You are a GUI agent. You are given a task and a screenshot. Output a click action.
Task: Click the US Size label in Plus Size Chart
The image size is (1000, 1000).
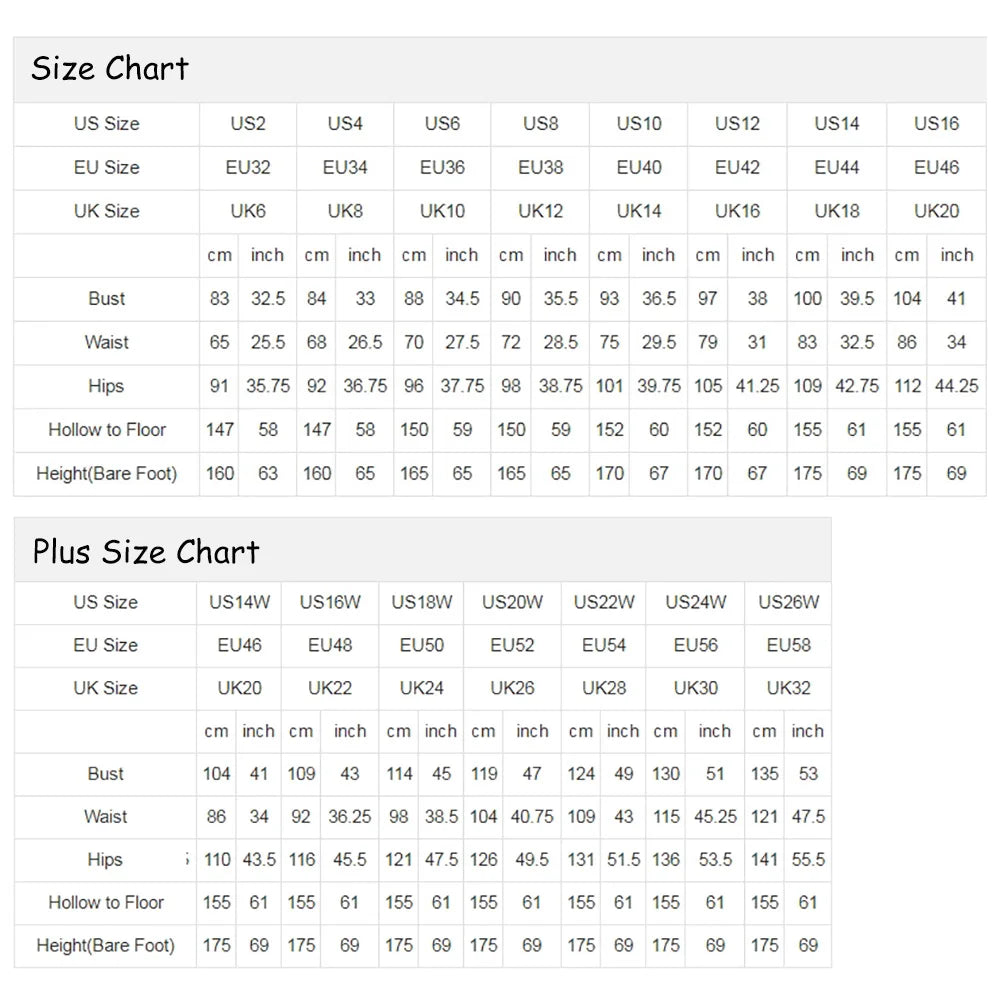click(105, 602)
